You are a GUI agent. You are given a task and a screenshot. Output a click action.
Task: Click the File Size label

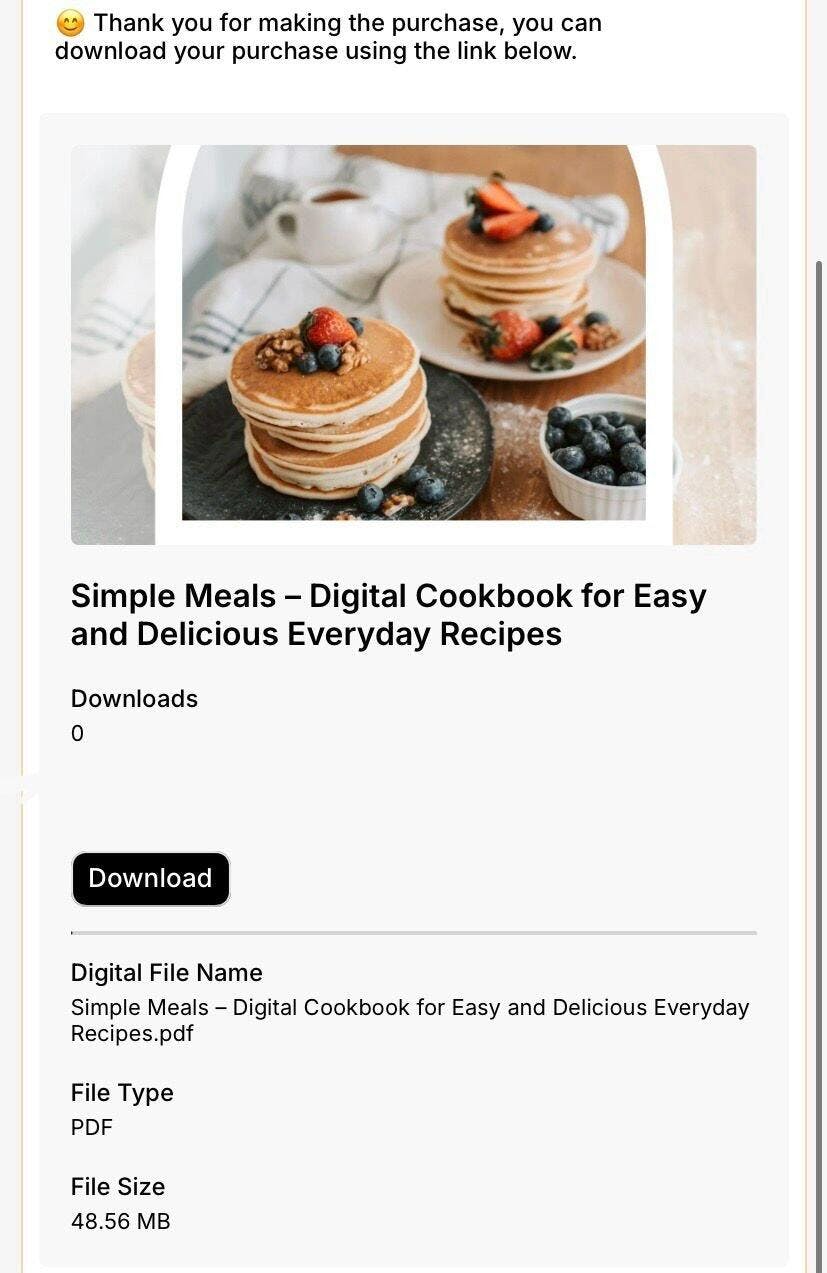pos(118,1187)
